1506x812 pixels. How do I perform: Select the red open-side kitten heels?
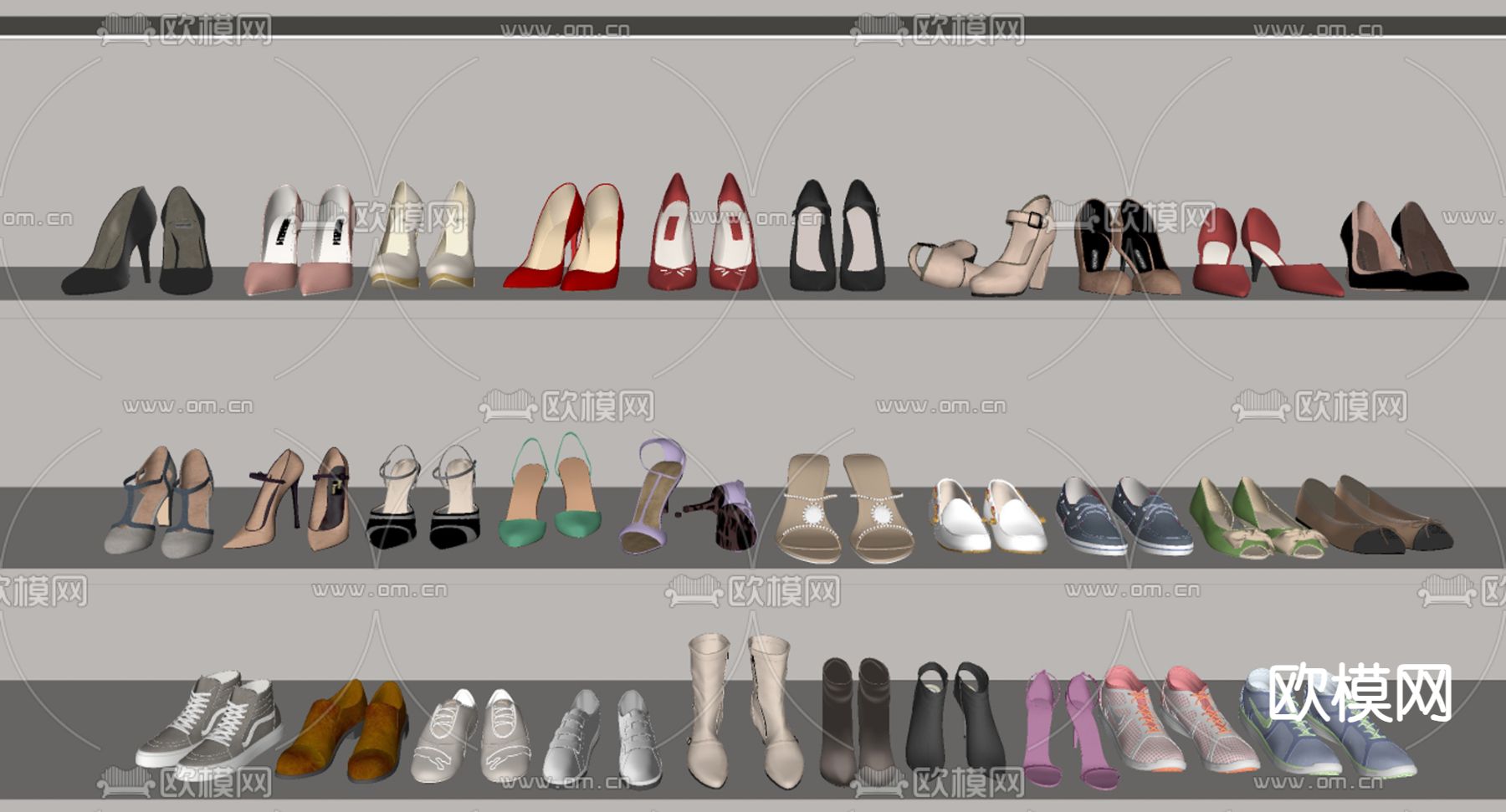pos(1268,253)
